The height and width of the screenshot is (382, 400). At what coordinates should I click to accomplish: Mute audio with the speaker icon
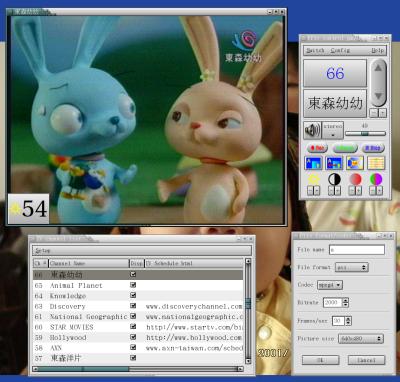[312, 130]
